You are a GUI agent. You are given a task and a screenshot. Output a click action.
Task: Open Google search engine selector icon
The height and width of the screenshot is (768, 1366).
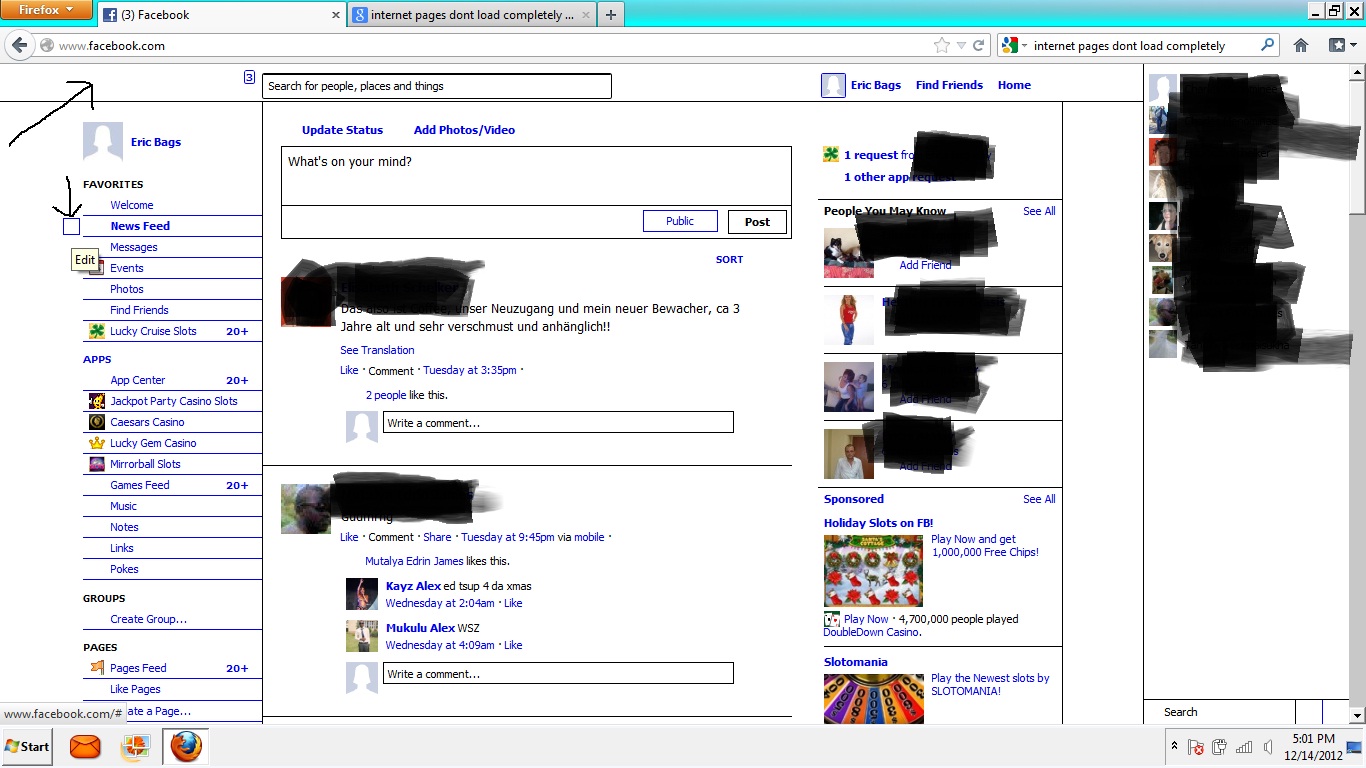tap(1012, 45)
